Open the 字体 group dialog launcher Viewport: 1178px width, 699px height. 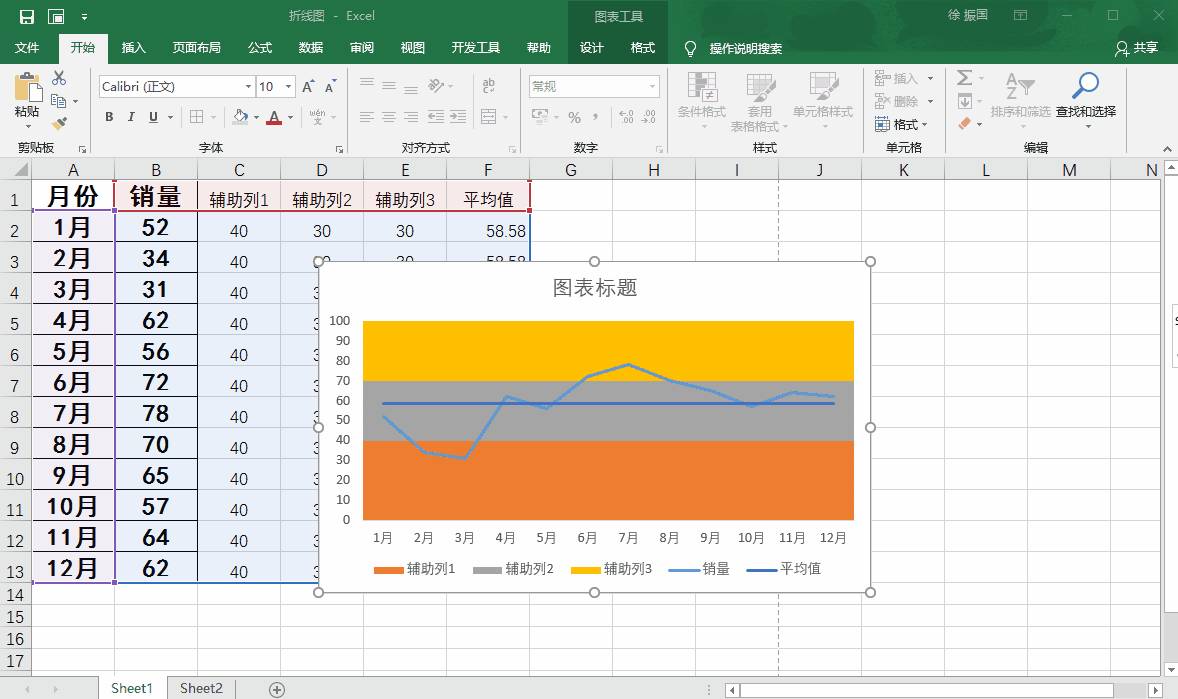coord(340,149)
